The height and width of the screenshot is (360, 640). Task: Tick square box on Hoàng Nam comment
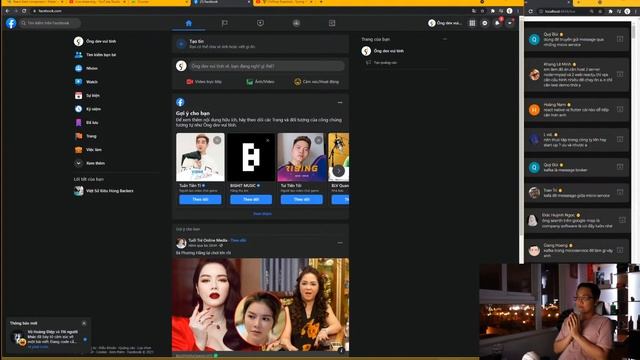(620, 109)
